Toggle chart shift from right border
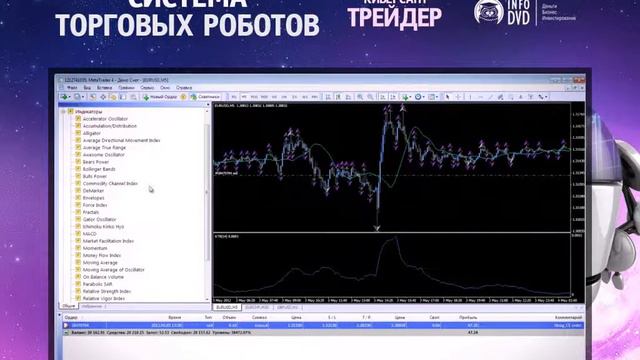 (392, 97)
